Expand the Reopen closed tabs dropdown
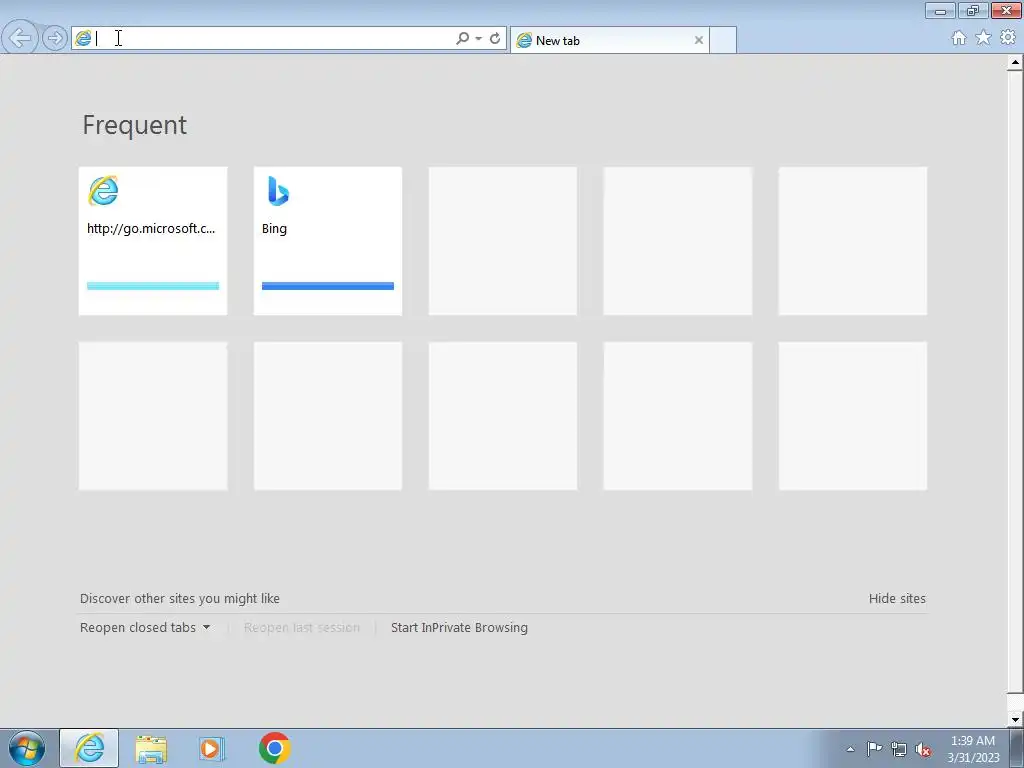Screen dimensions: 1024x768 point(145,628)
